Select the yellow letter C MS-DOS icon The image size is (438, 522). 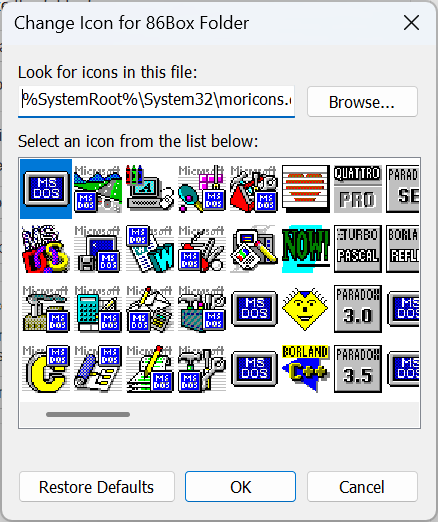[x=46, y=368]
